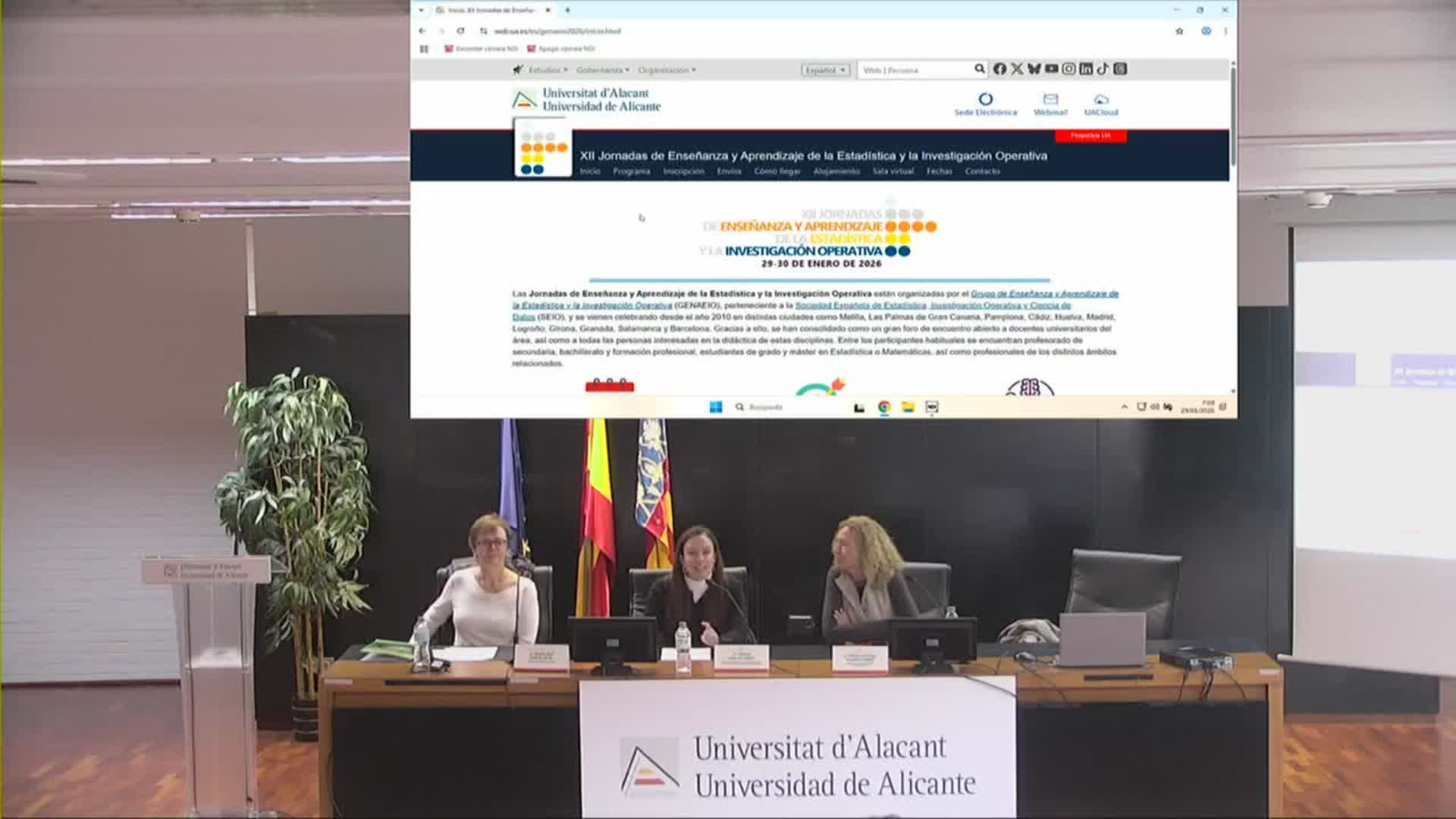Open Chrome from the Windows taskbar
The image size is (1456, 819).
click(x=884, y=407)
